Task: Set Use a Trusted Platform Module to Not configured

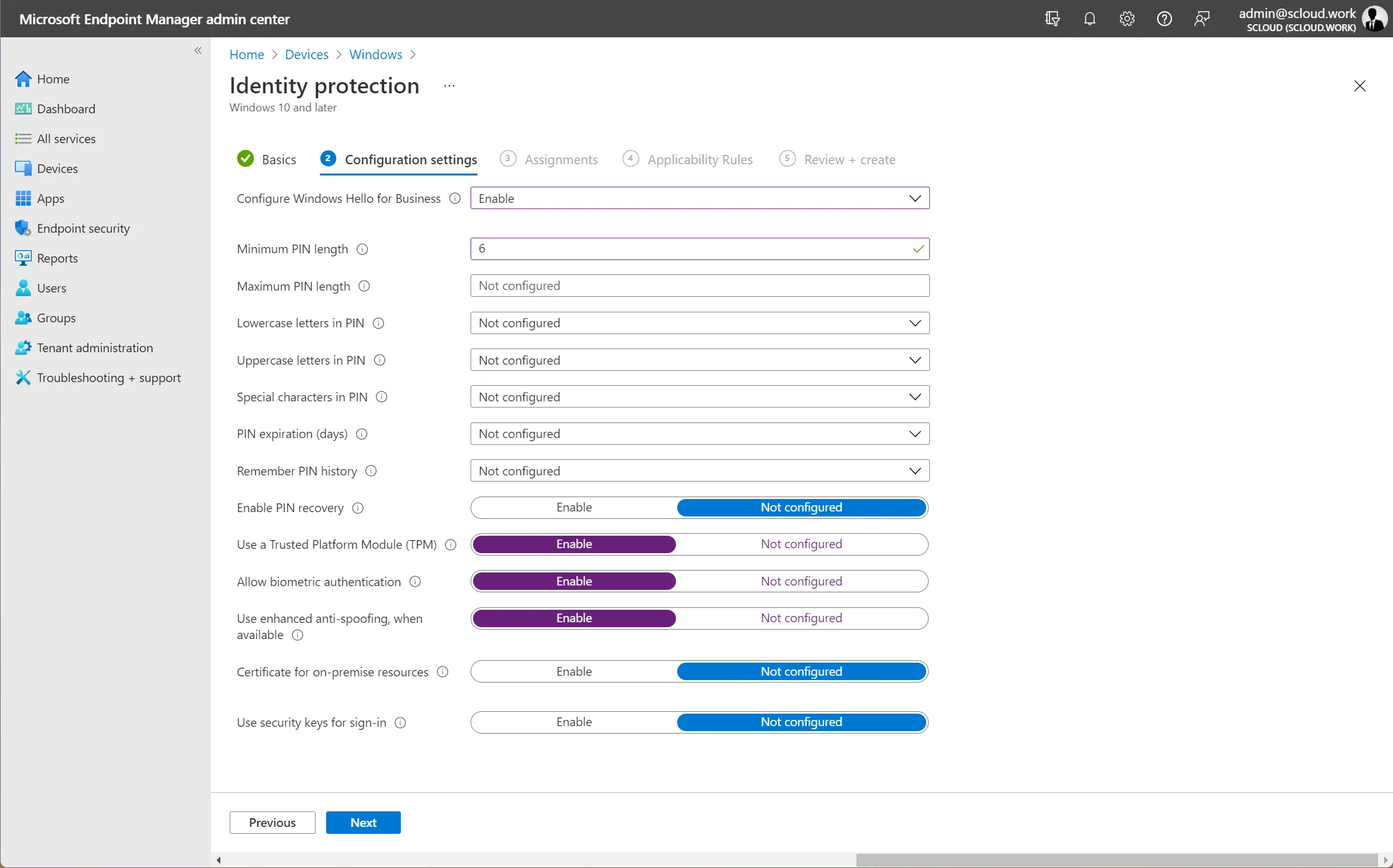Action: click(802, 544)
